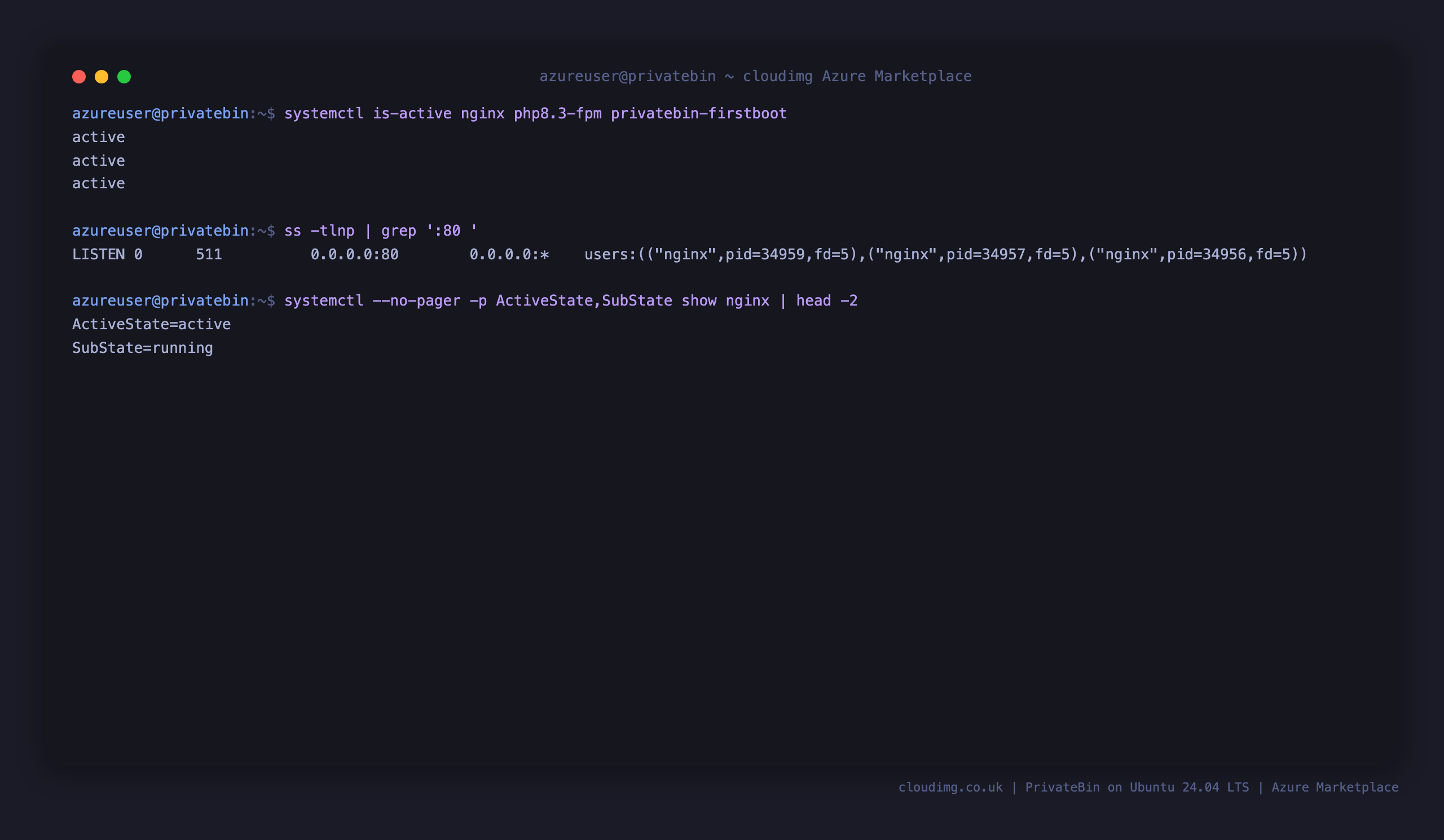Click the nginx 'pid=34956' entry
The width and height of the screenshot is (1444, 840).
click(1207, 254)
